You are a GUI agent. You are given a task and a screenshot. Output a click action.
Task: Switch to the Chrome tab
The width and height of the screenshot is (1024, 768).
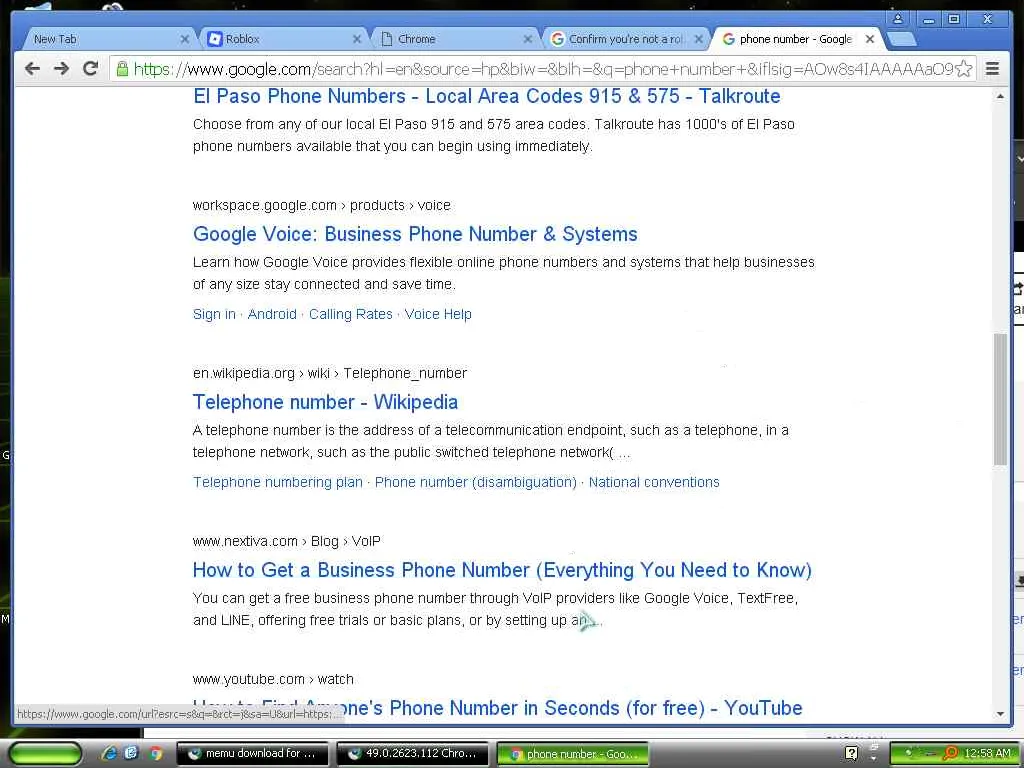(454, 39)
